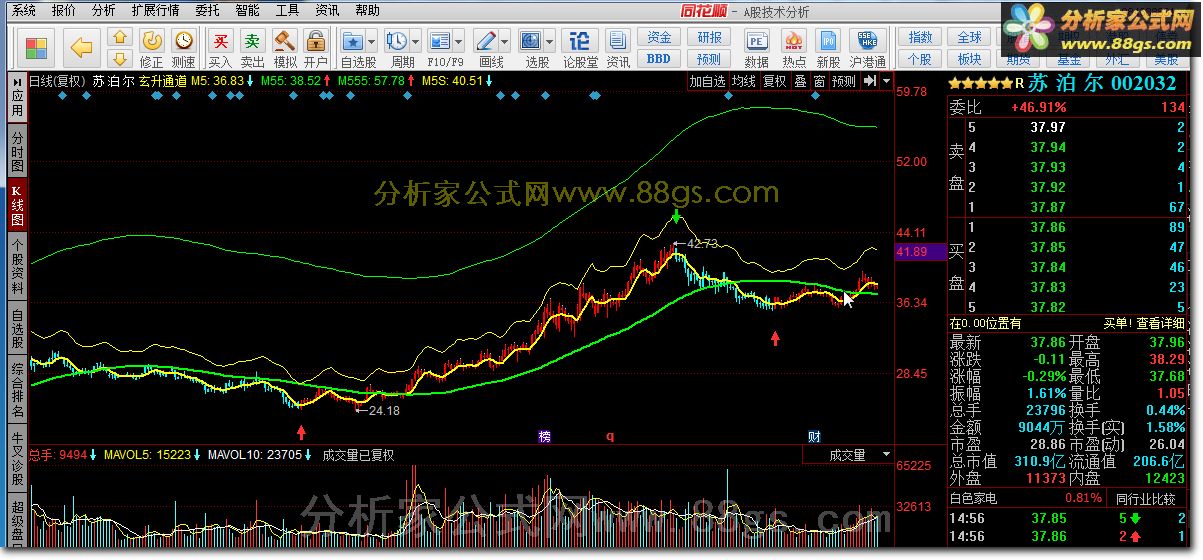
Task: Click the 个股 button
Action: pyautogui.click(x=920, y=59)
